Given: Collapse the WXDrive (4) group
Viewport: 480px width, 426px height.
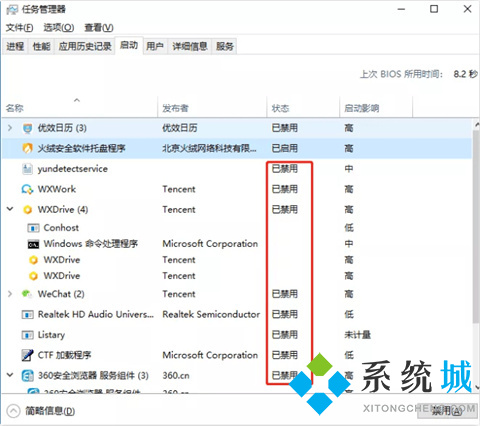Looking at the screenshot, I should coord(10,209).
